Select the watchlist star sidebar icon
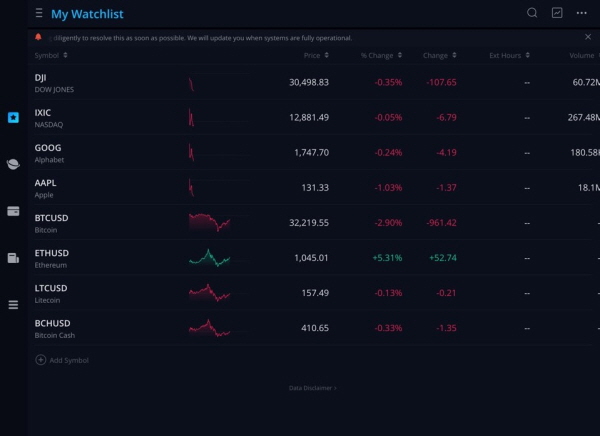This screenshot has width=600, height=436. [13, 117]
